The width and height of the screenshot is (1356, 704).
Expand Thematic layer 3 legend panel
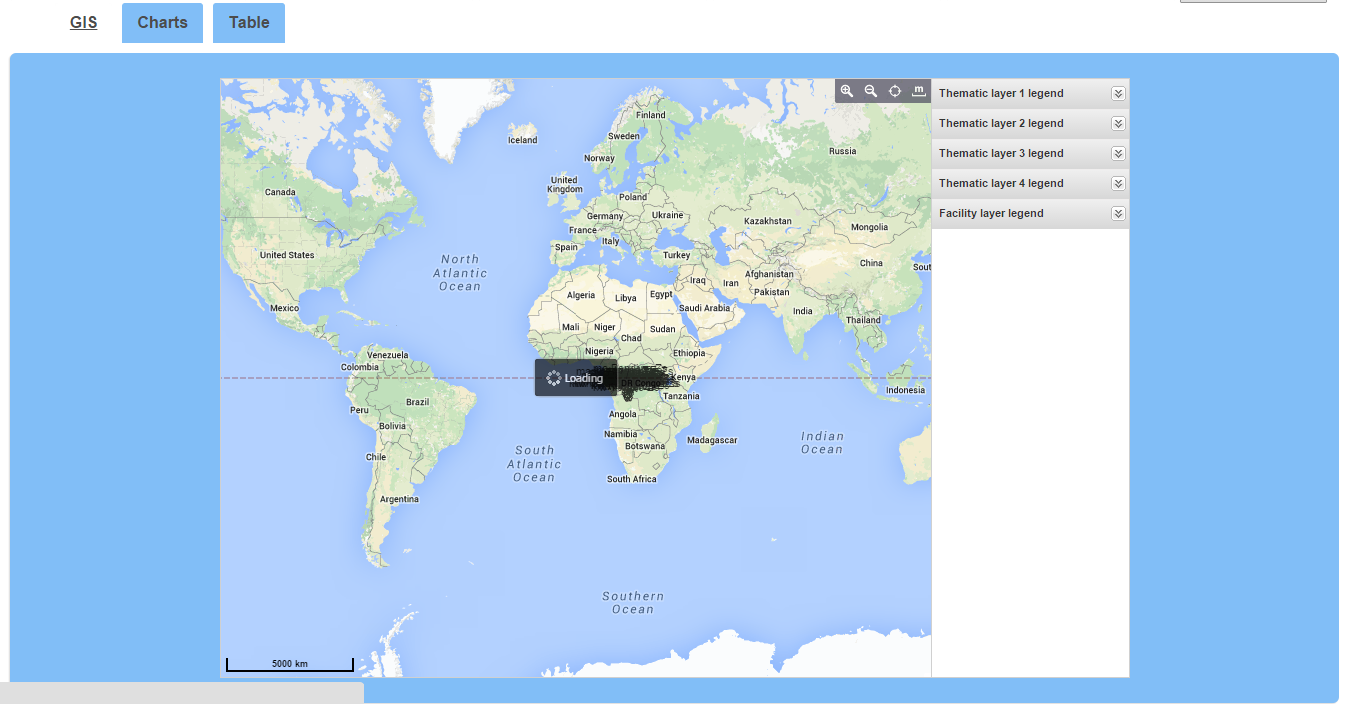pyautogui.click(x=1118, y=153)
